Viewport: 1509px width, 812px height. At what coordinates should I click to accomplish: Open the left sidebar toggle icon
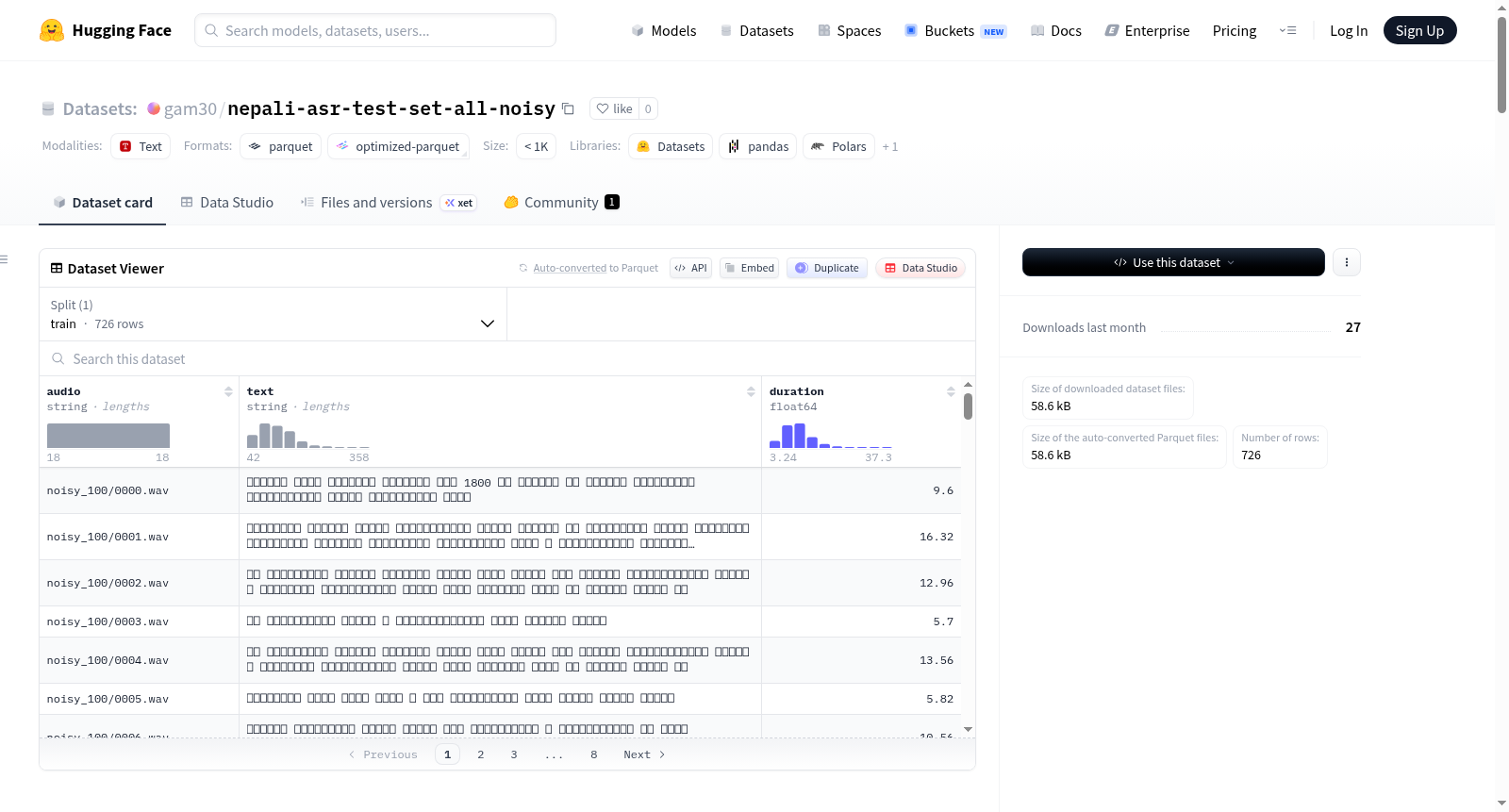pos(4,259)
